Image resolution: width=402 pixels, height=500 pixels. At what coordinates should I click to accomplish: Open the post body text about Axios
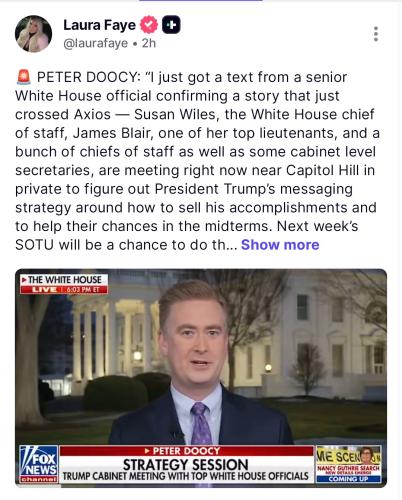tap(197, 161)
